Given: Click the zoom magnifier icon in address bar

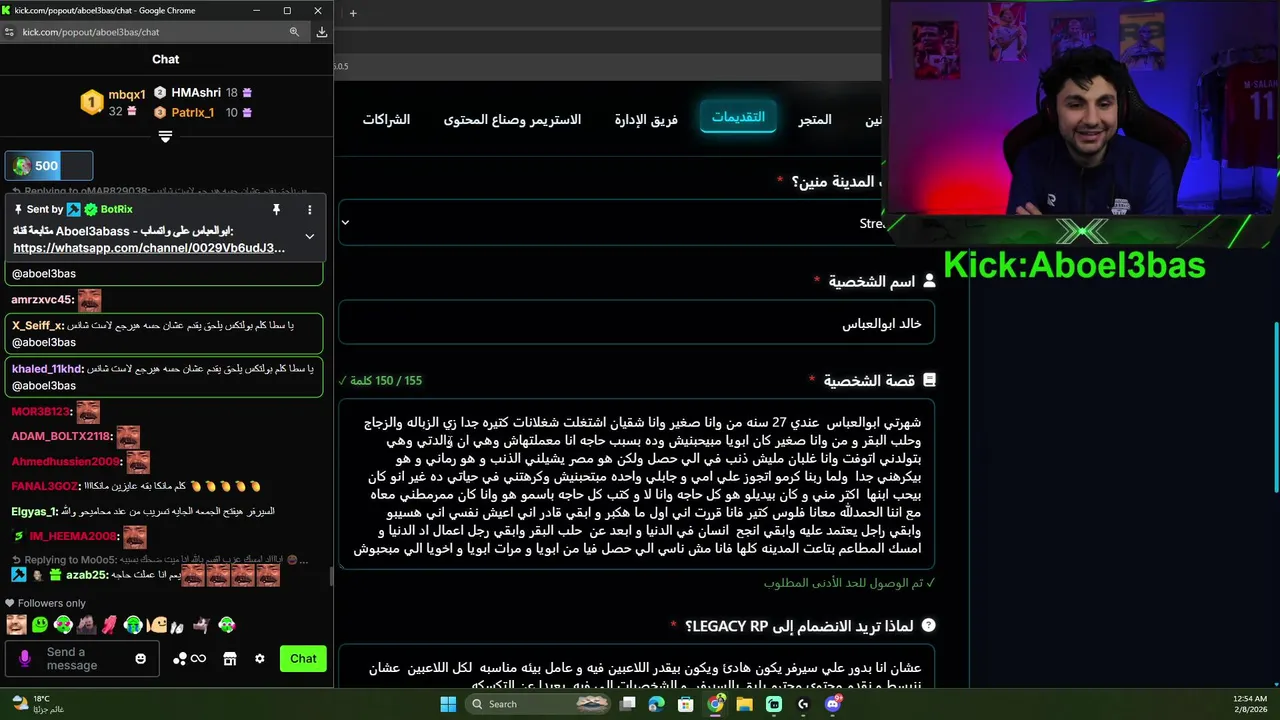Looking at the screenshot, I should [x=294, y=32].
